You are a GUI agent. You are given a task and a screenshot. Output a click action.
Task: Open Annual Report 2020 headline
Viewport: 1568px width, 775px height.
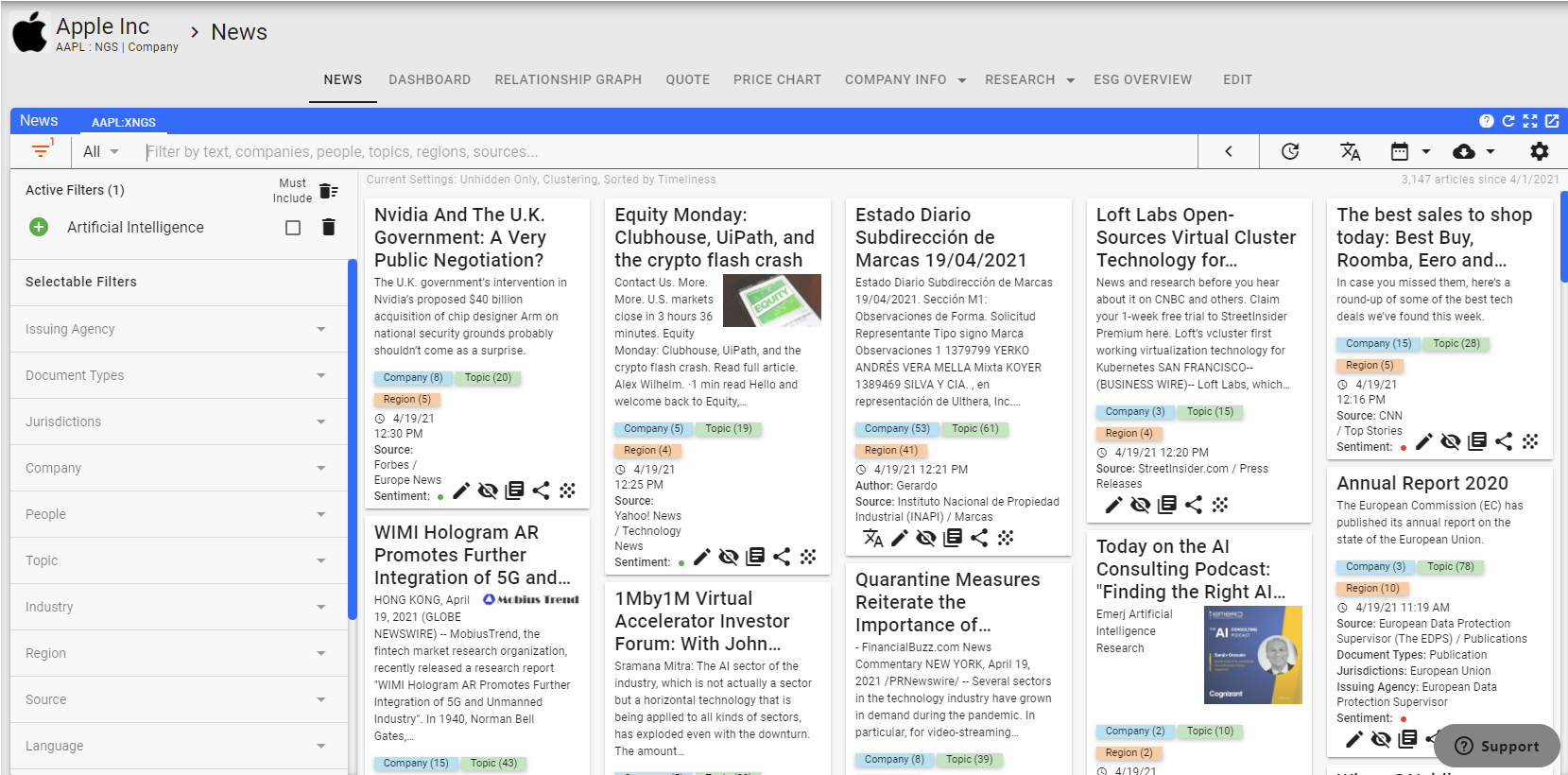[x=1422, y=483]
